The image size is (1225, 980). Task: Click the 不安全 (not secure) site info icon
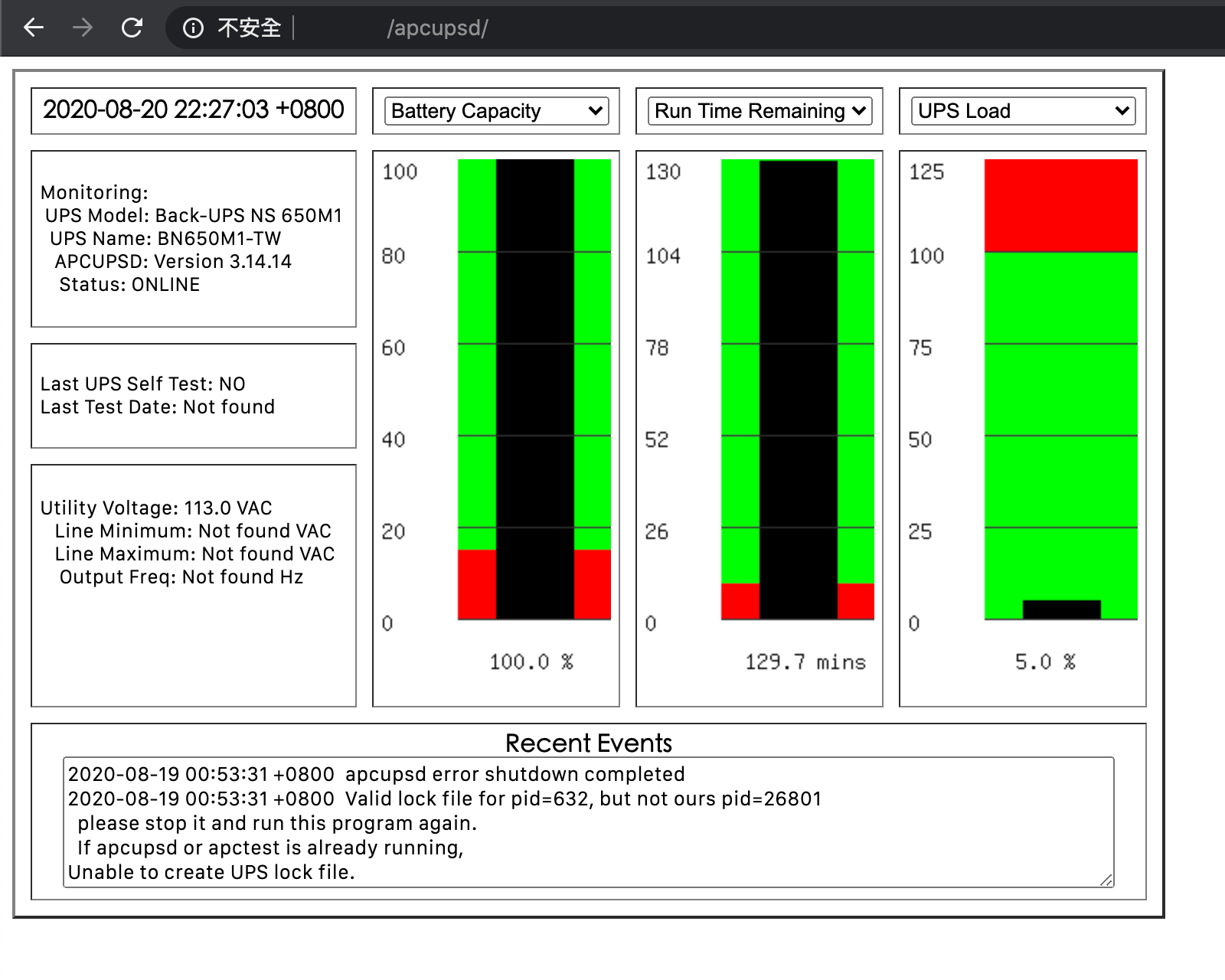pyautogui.click(x=192, y=28)
